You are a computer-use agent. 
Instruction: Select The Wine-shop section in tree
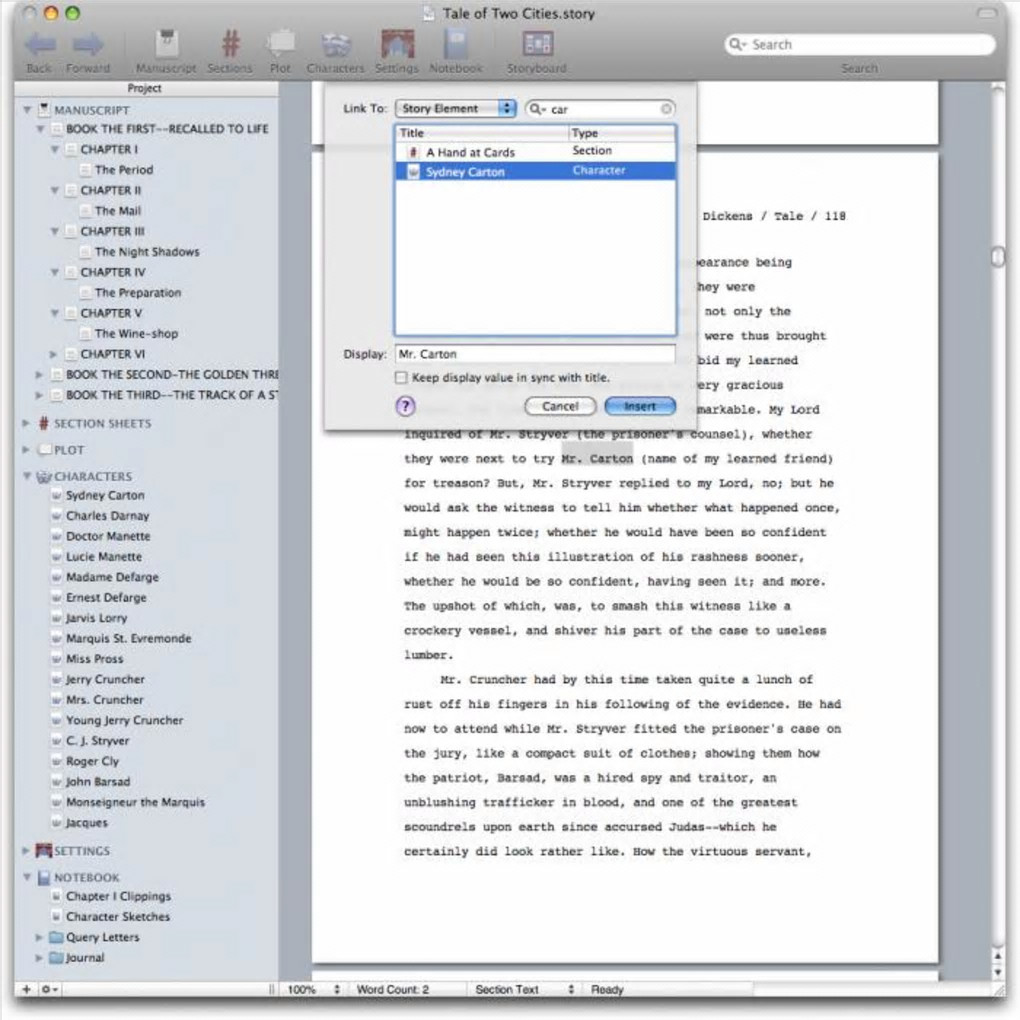coord(136,334)
